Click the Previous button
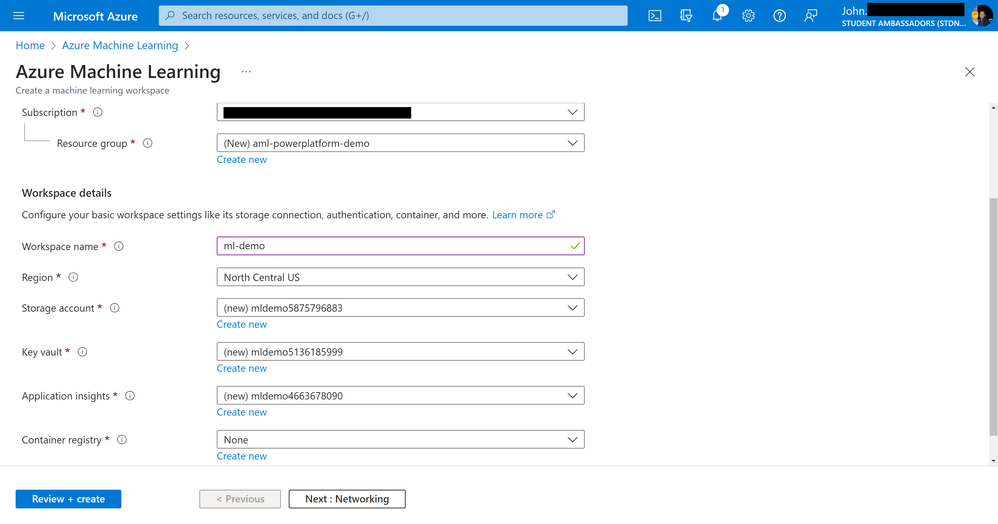 pos(240,499)
